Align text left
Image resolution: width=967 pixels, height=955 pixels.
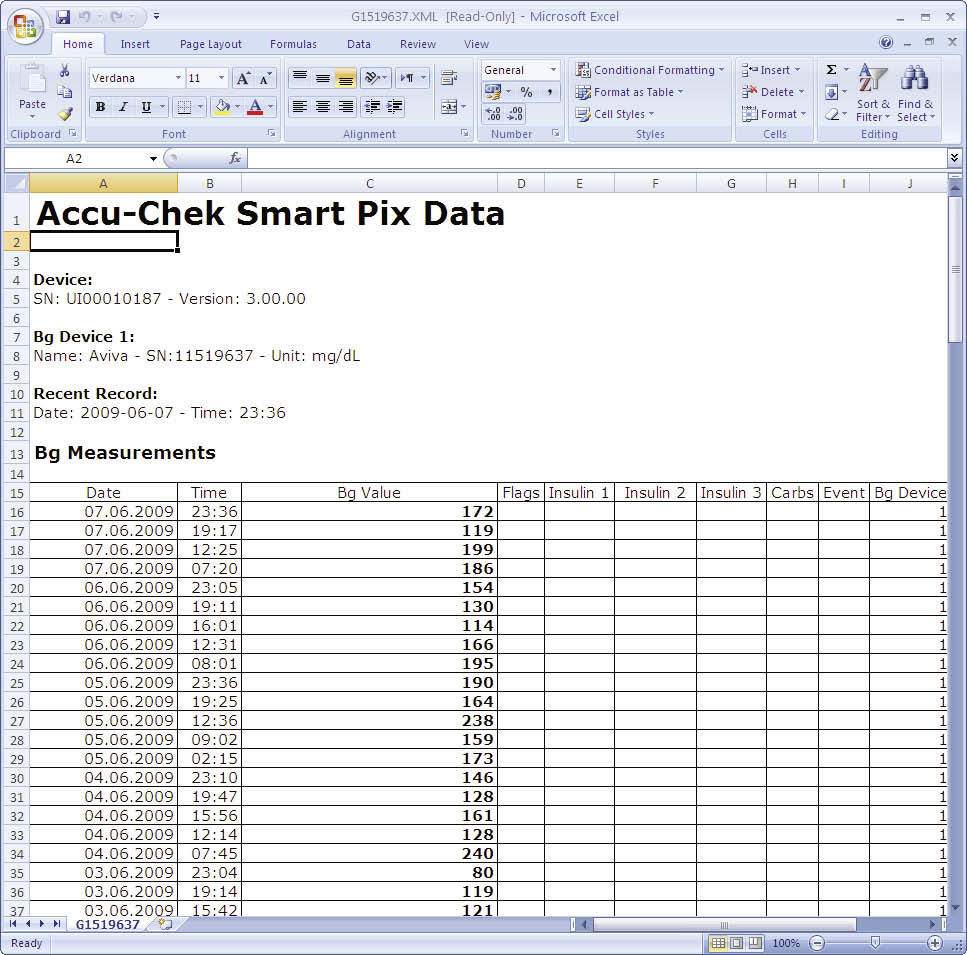tap(300, 107)
